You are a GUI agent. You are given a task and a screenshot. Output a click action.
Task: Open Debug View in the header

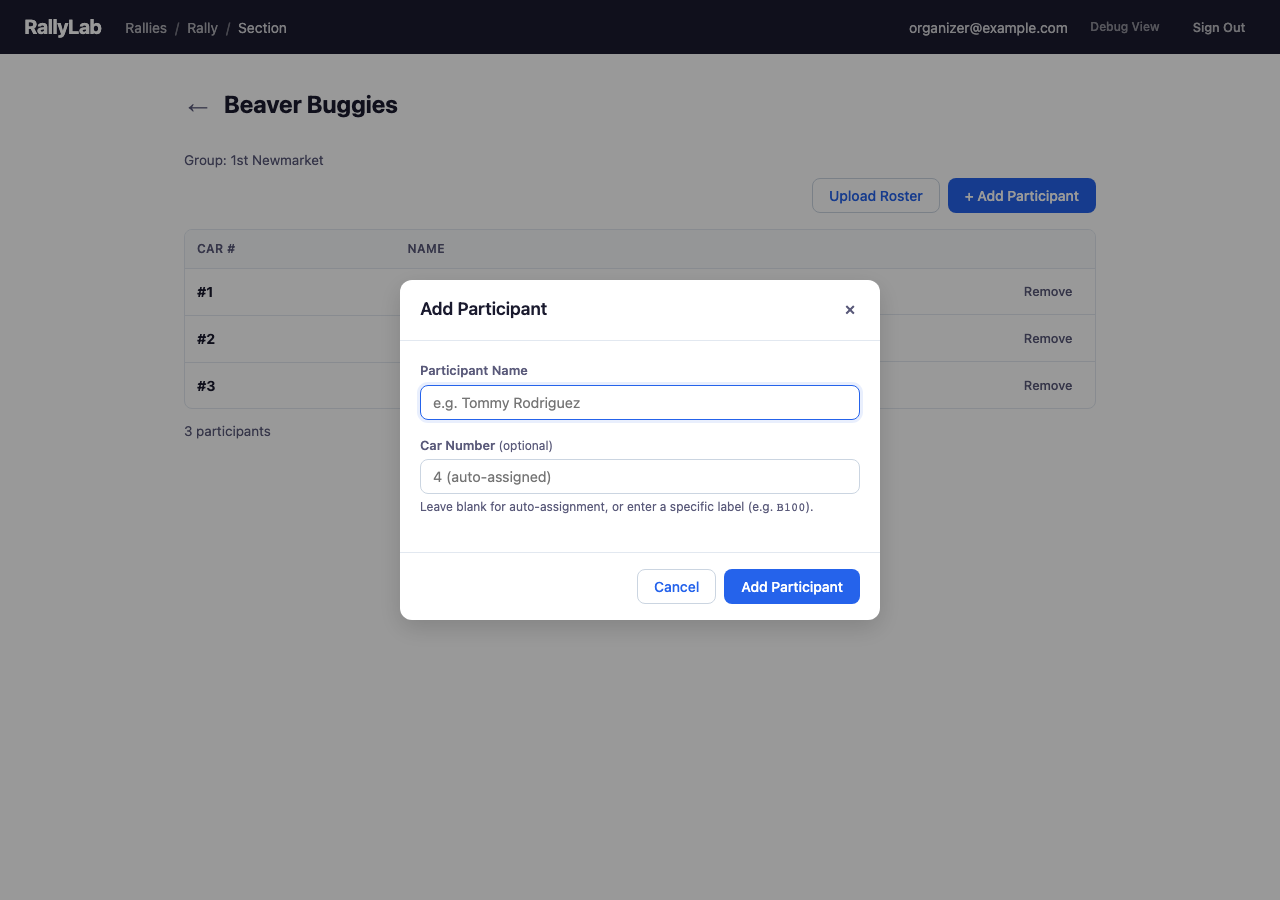pyautogui.click(x=1124, y=26)
